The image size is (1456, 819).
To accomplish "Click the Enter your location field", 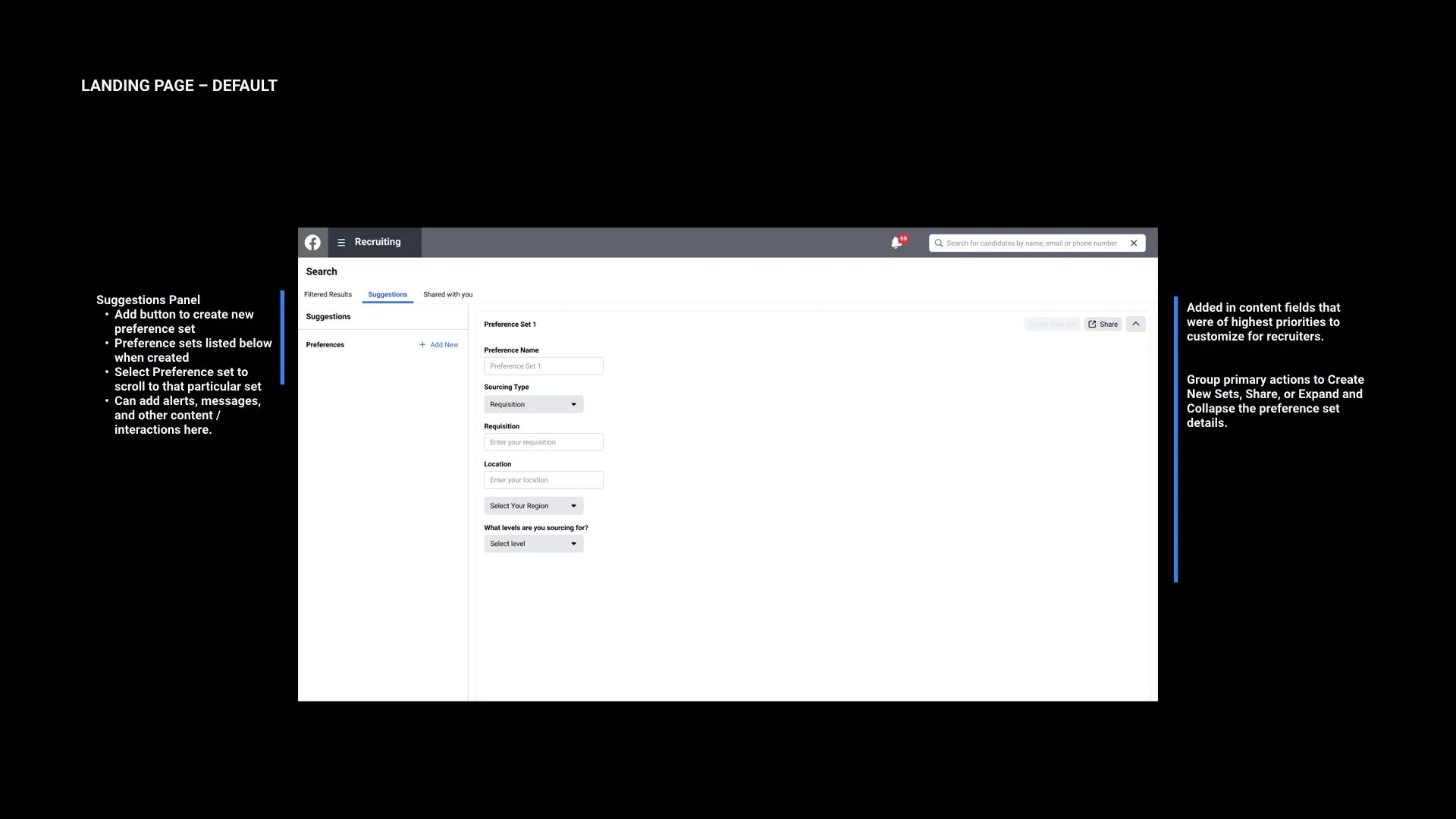I will [543, 480].
